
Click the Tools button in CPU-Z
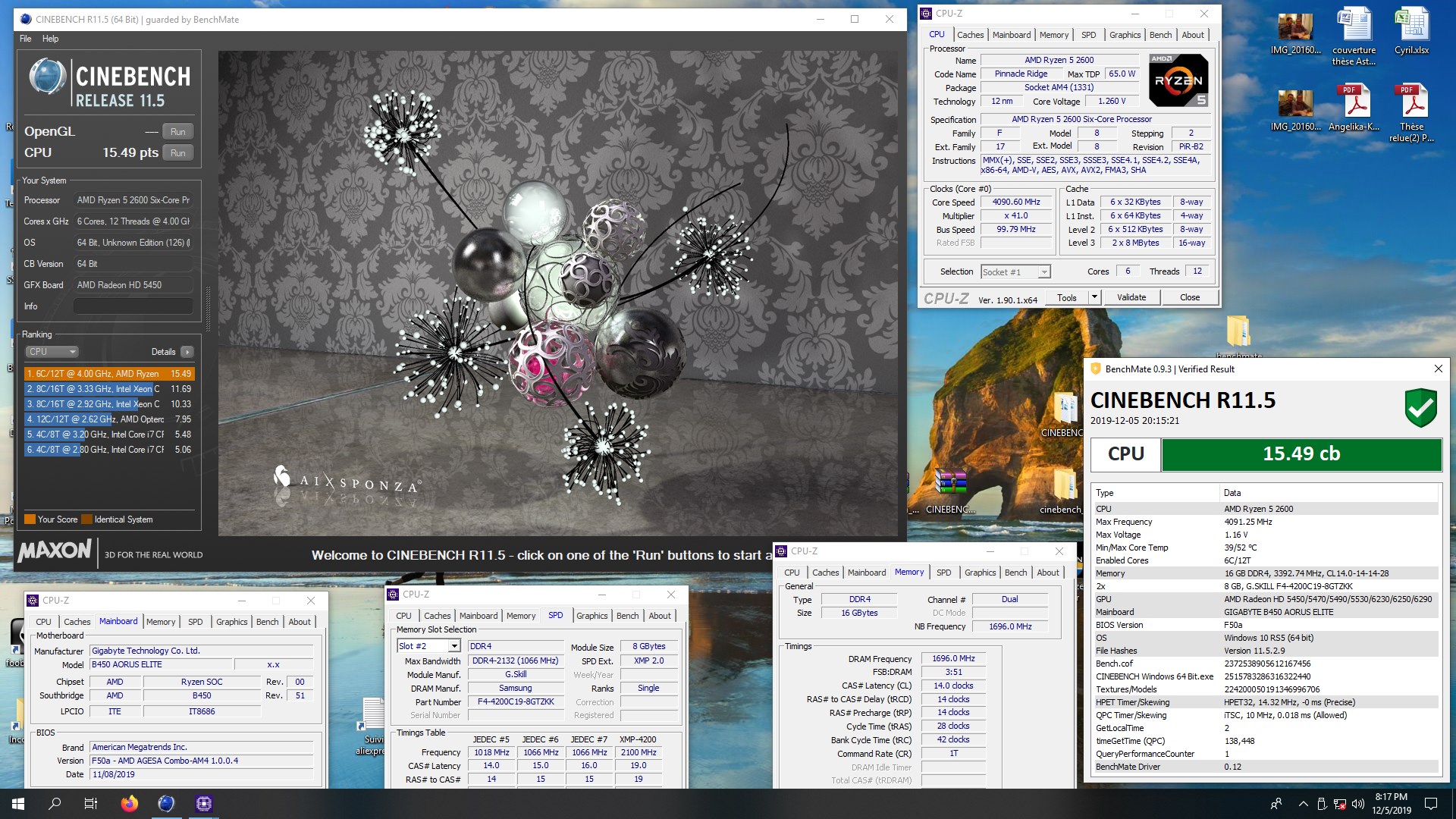click(x=1067, y=298)
